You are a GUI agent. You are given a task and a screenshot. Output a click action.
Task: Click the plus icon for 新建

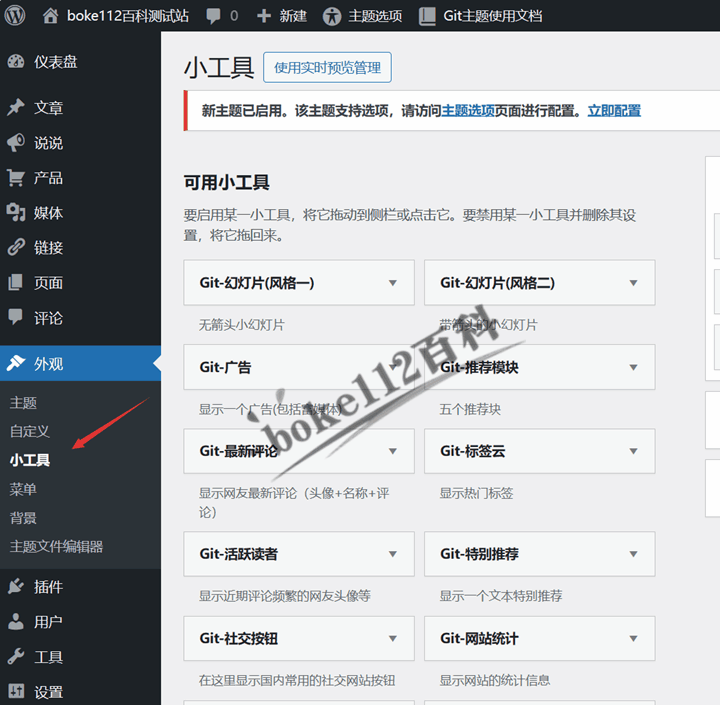tap(264, 16)
